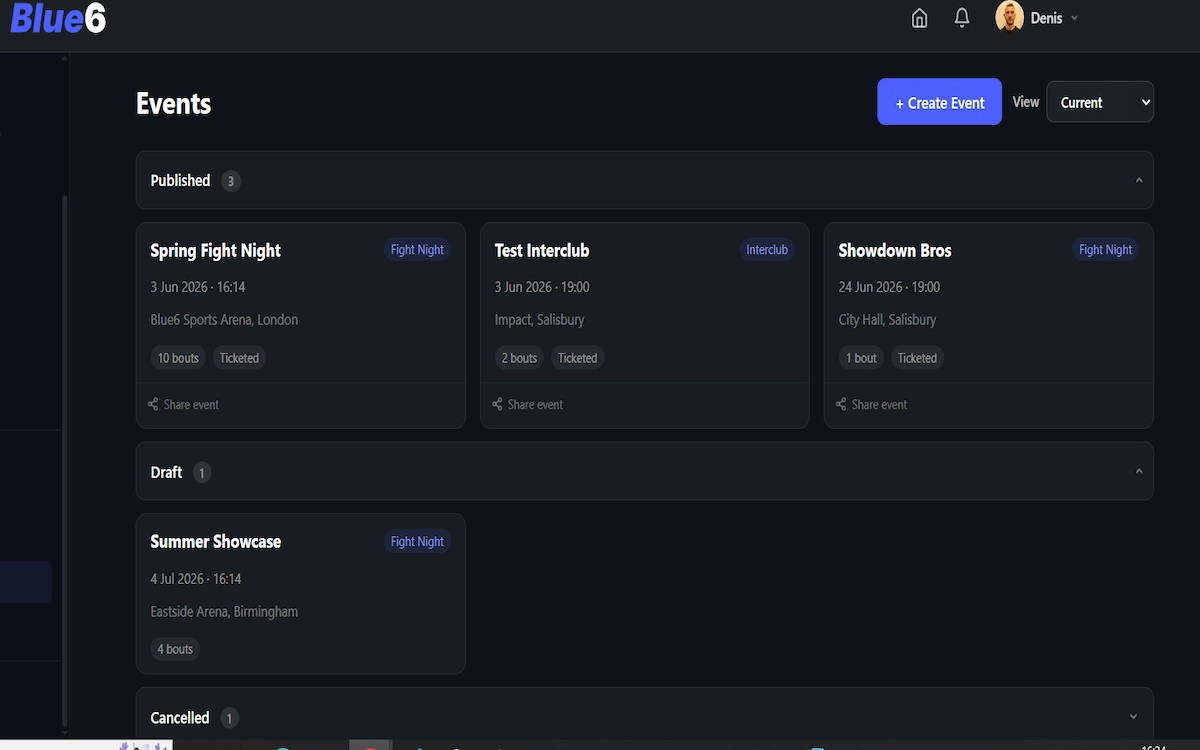Expand the Cancelled section chevron
The image size is (1200, 750).
[x=1133, y=716]
